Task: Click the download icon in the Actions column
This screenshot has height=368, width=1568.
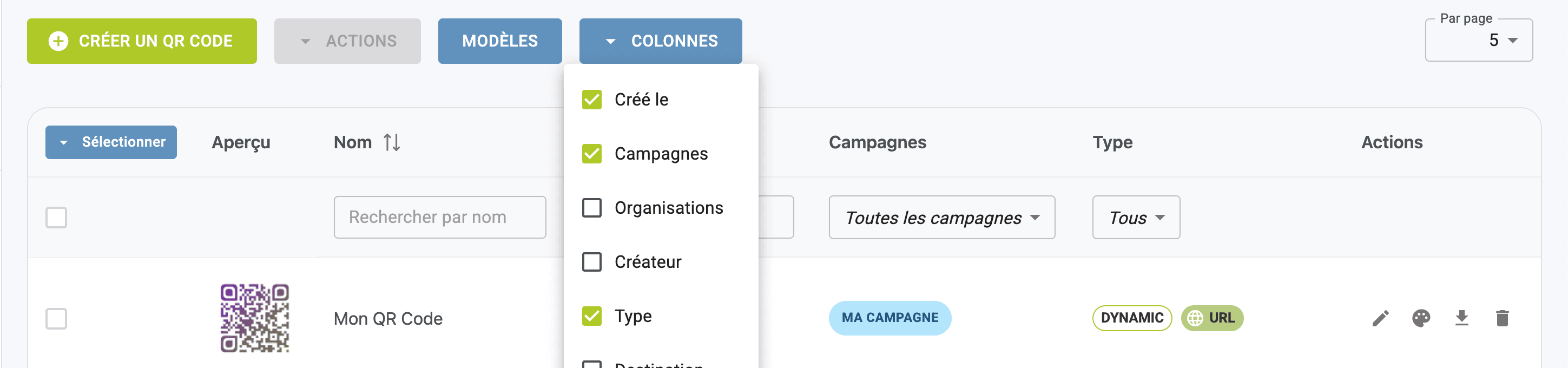Action: click(1461, 318)
